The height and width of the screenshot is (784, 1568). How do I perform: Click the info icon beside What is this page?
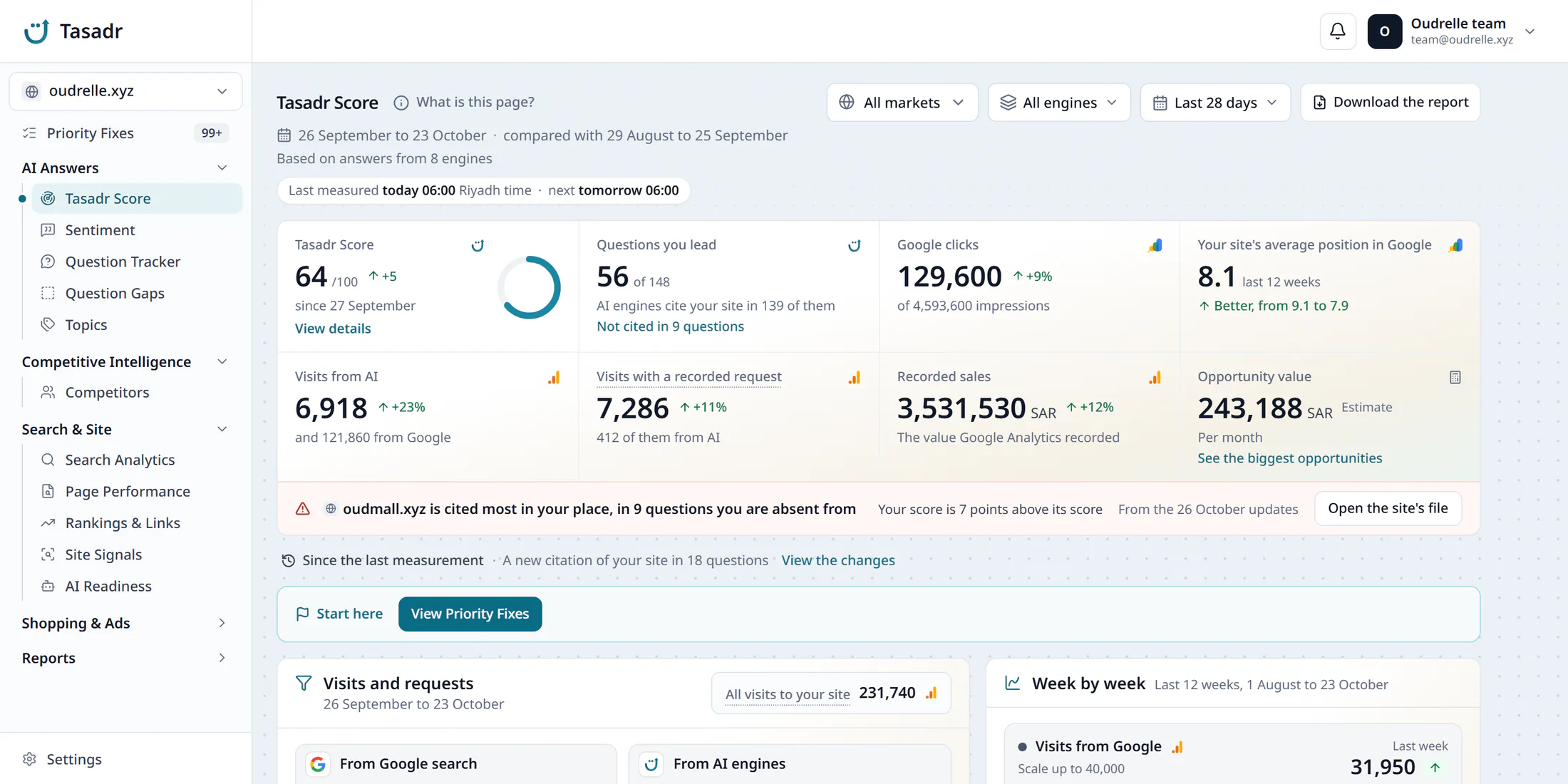pos(401,103)
